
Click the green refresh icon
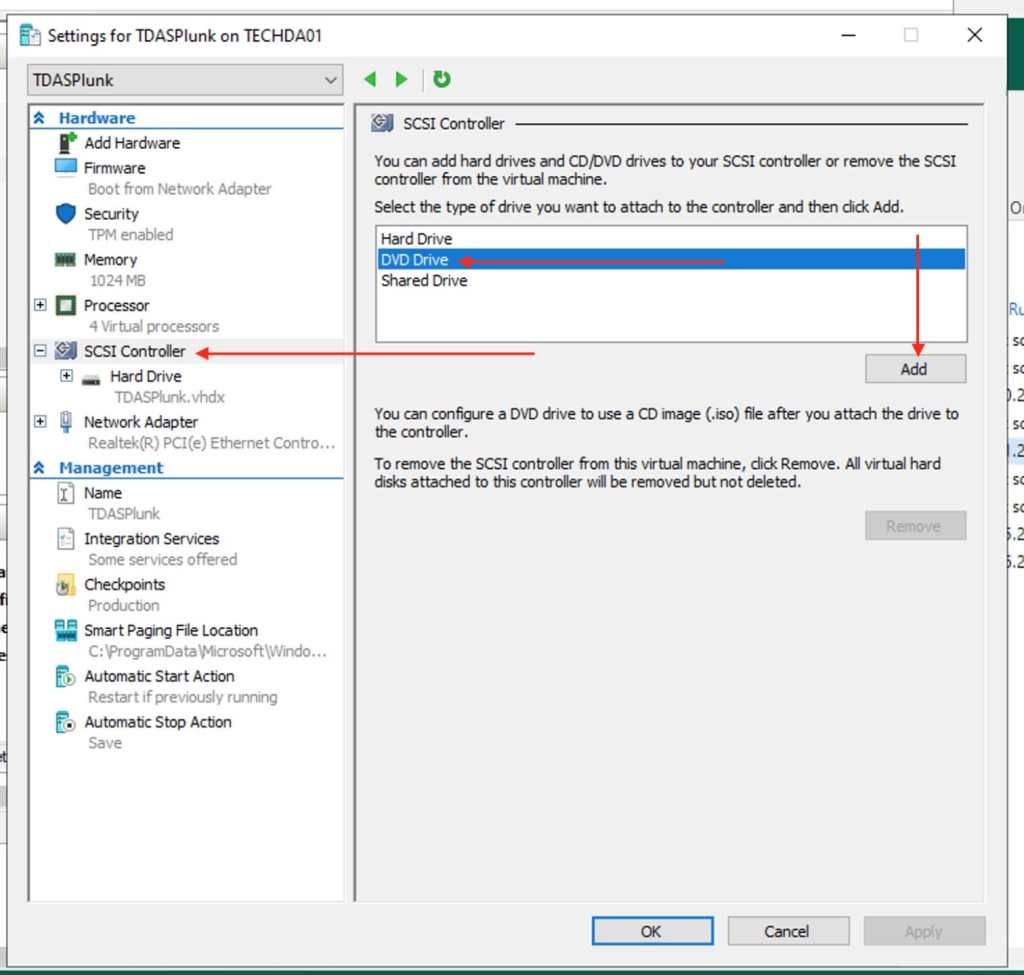click(x=442, y=79)
